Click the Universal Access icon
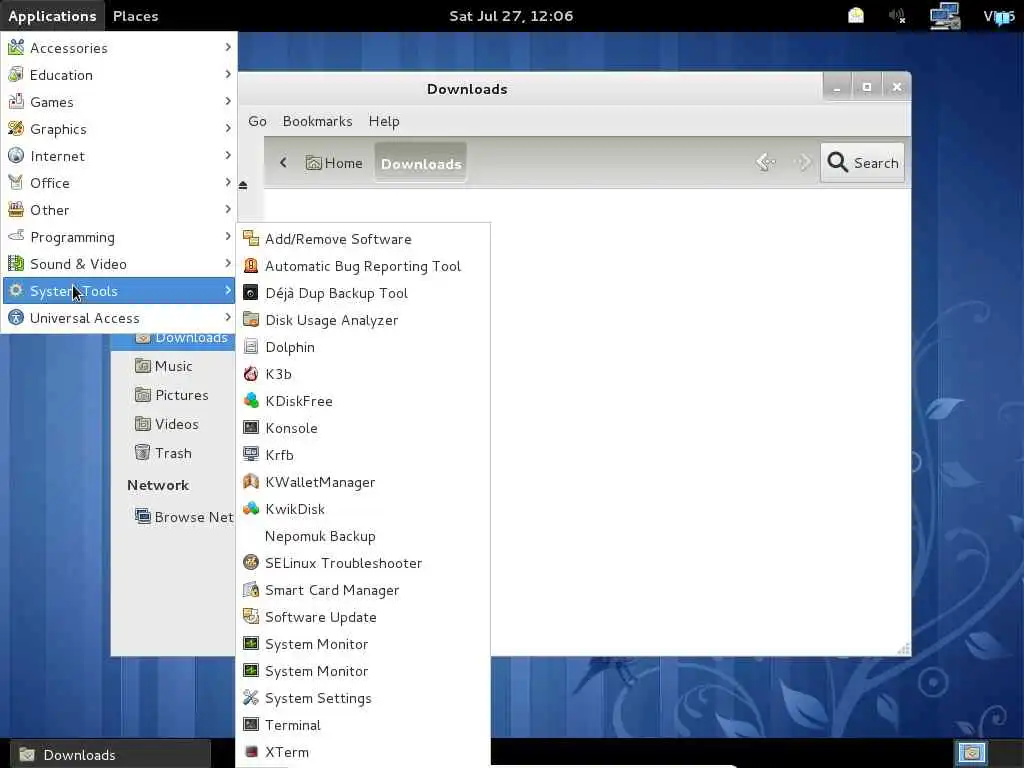 point(16,318)
